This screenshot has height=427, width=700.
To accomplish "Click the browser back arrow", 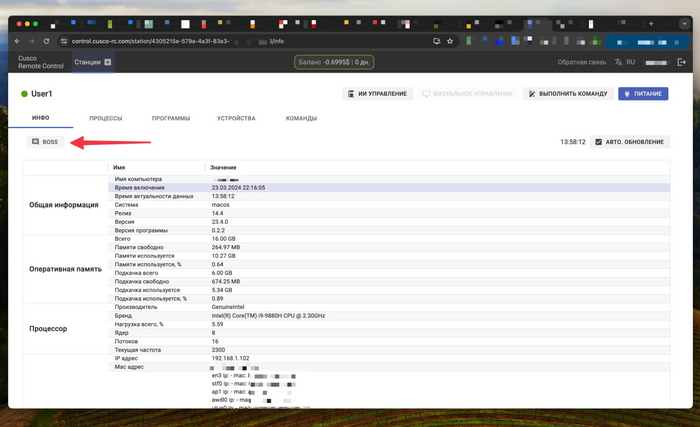I will pos(19,41).
